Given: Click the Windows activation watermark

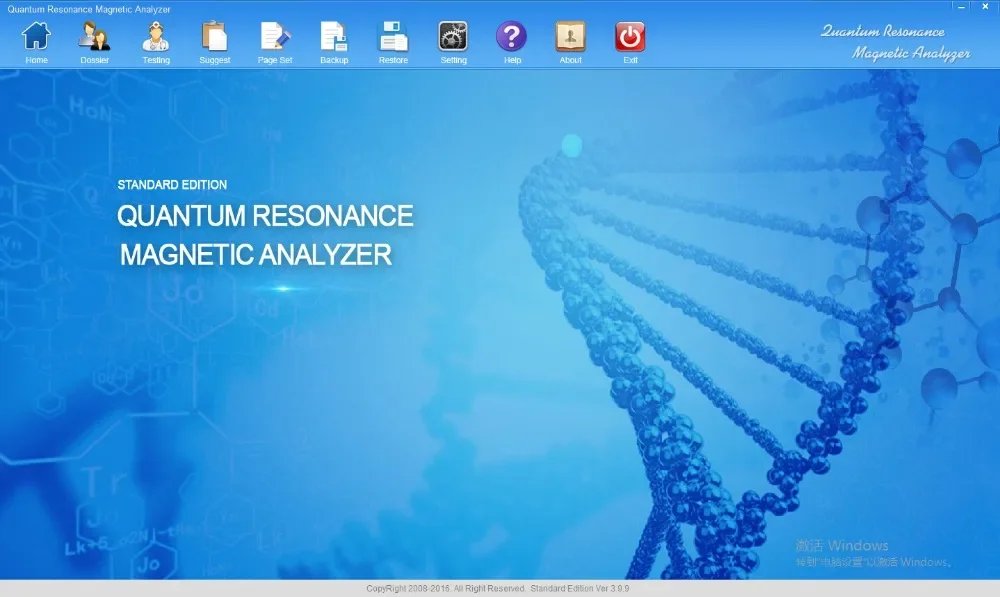Looking at the screenshot, I should point(873,553).
